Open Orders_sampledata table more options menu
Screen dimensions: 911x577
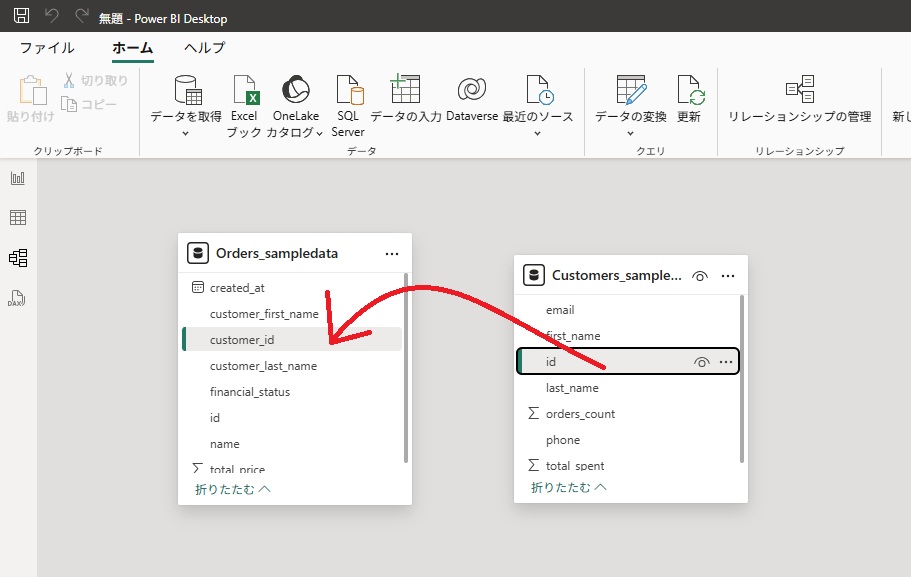point(392,254)
